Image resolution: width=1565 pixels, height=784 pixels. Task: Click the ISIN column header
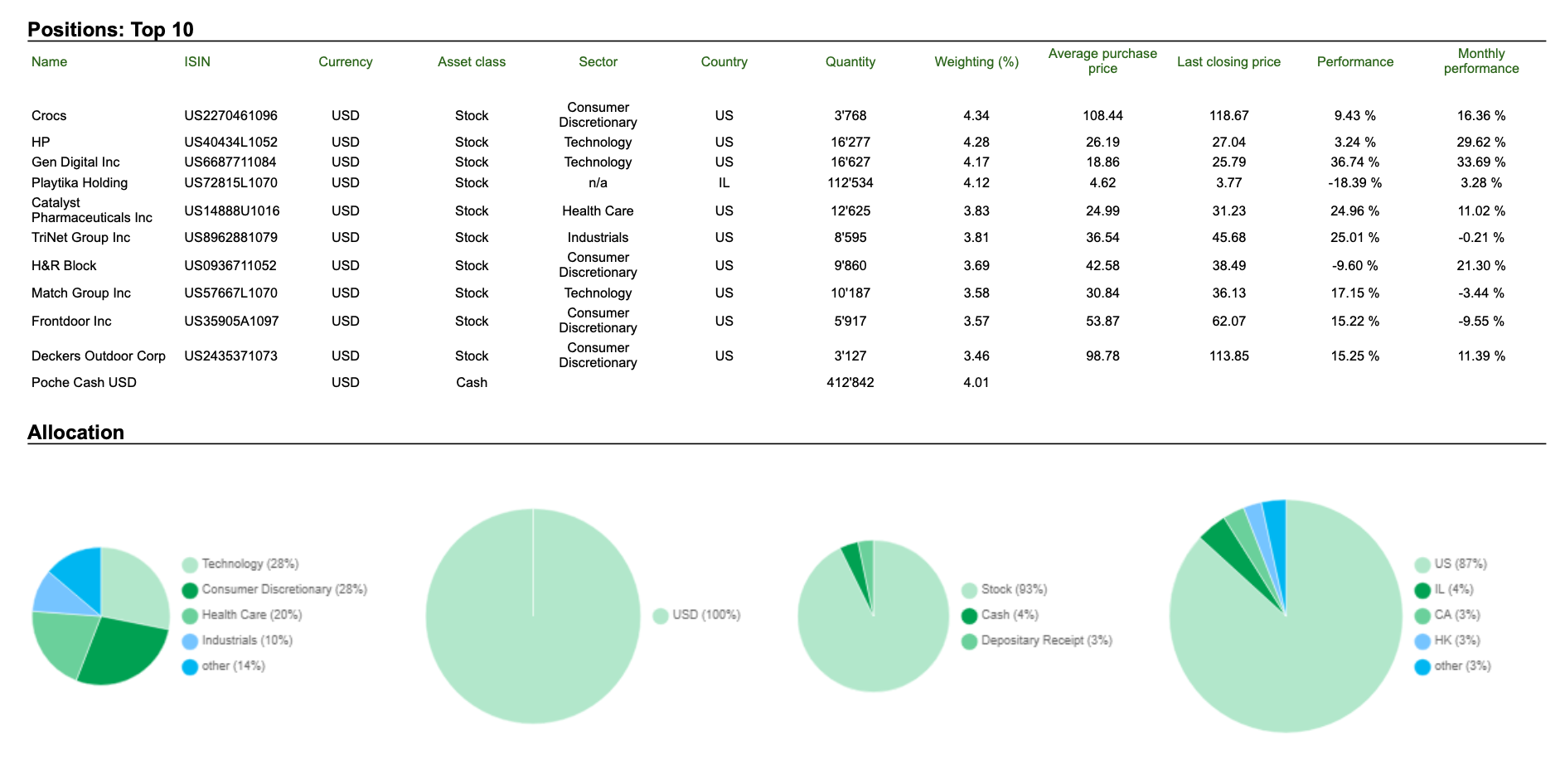pos(197,62)
